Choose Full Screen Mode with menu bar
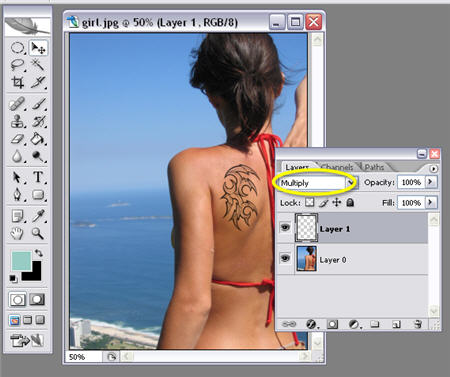Viewport: 450px width, 377px height. pos(27,320)
